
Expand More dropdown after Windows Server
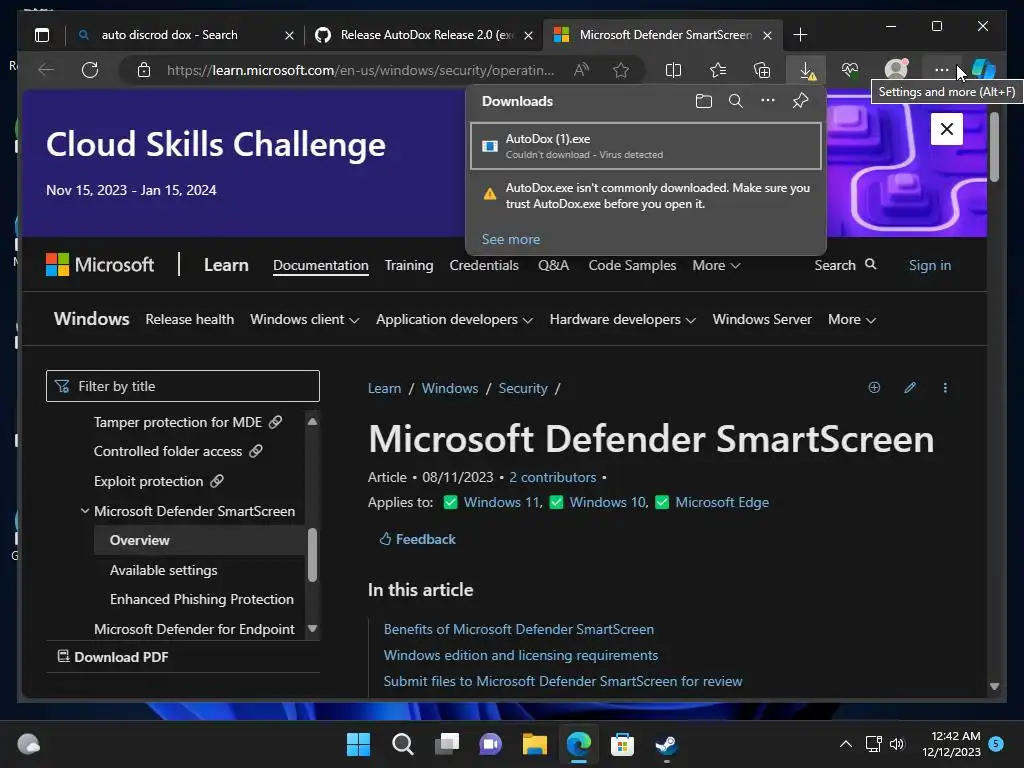(852, 319)
